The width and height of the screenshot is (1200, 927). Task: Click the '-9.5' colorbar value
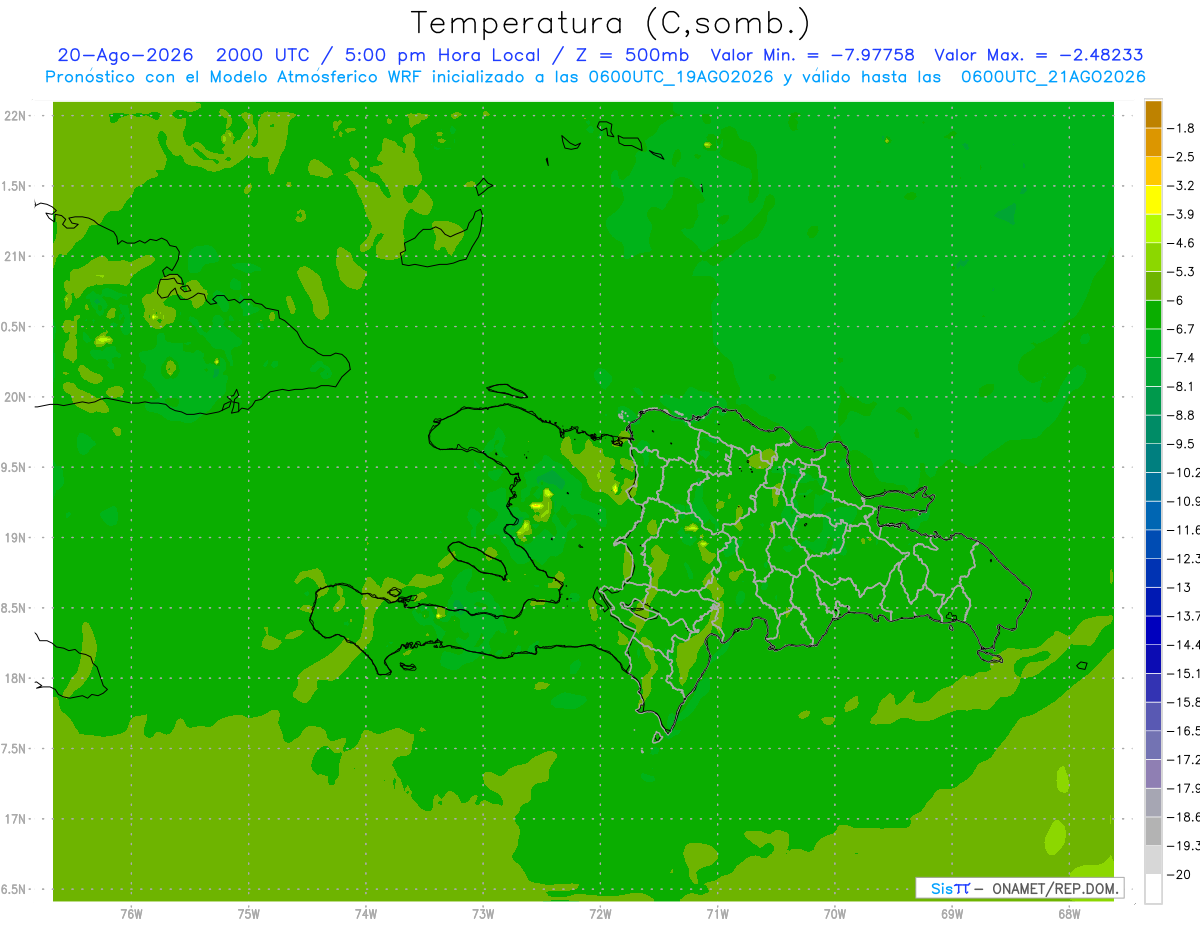[x=1180, y=444]
